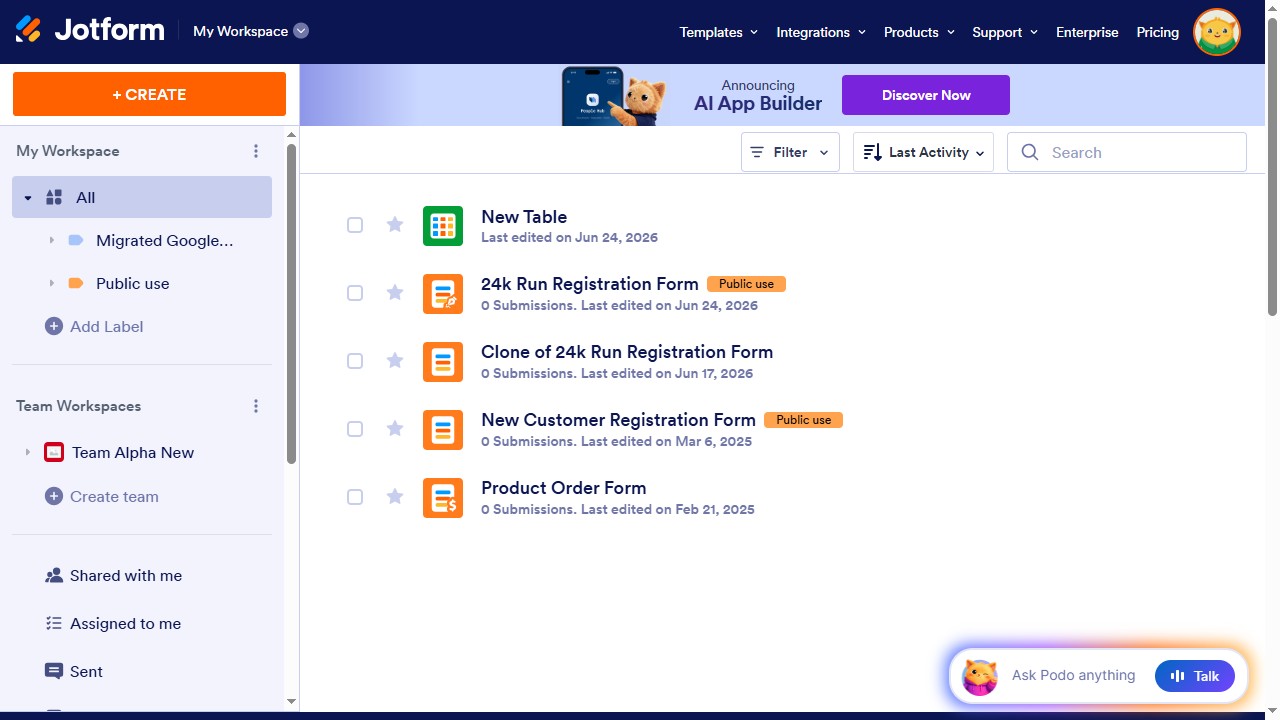The height and width of the screenshot is (720, 1280).
Task: Expand the Team Alpha New workspace
Action: pyautogui.click(x=28, y=452)
